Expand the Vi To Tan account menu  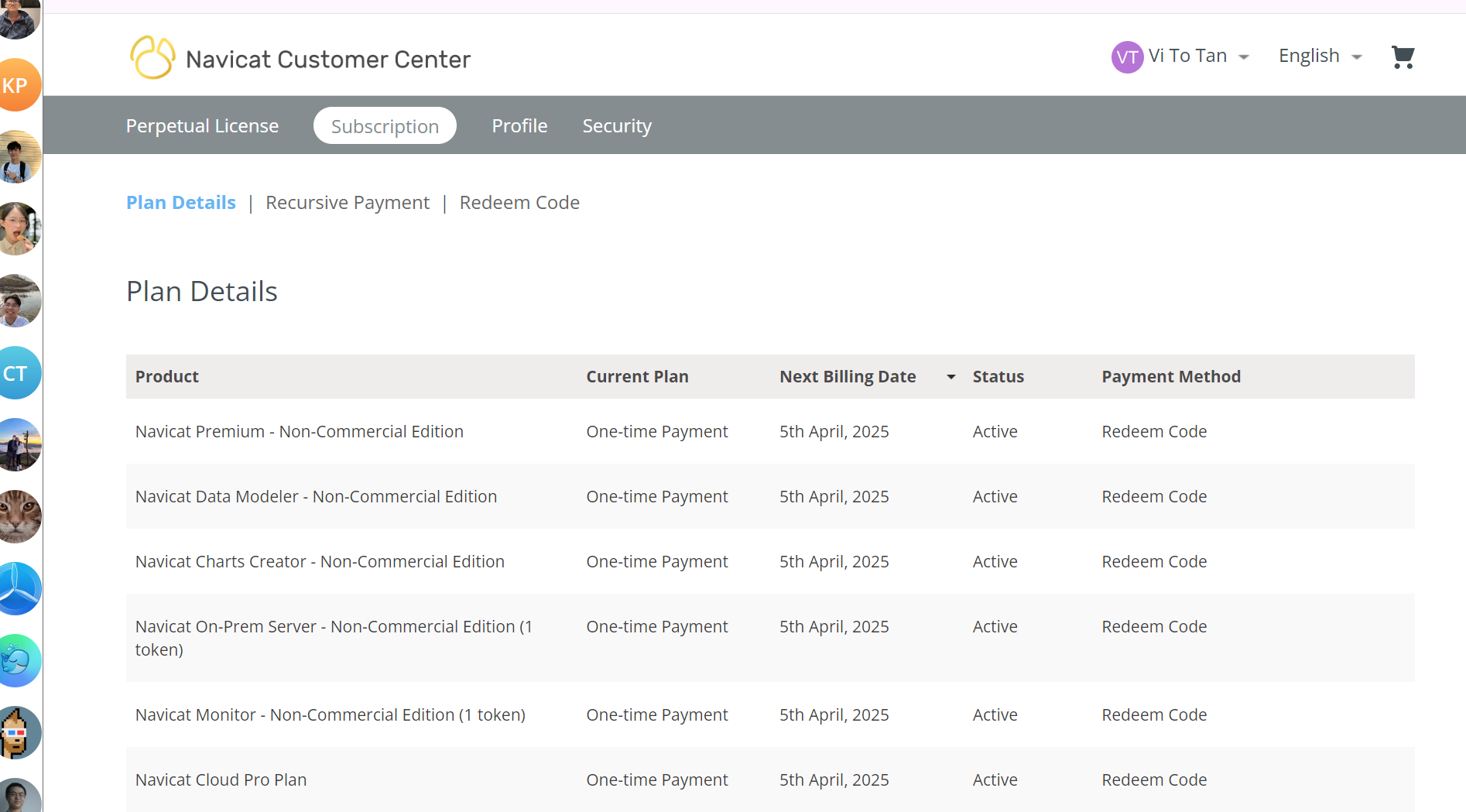pos(1181,57)
